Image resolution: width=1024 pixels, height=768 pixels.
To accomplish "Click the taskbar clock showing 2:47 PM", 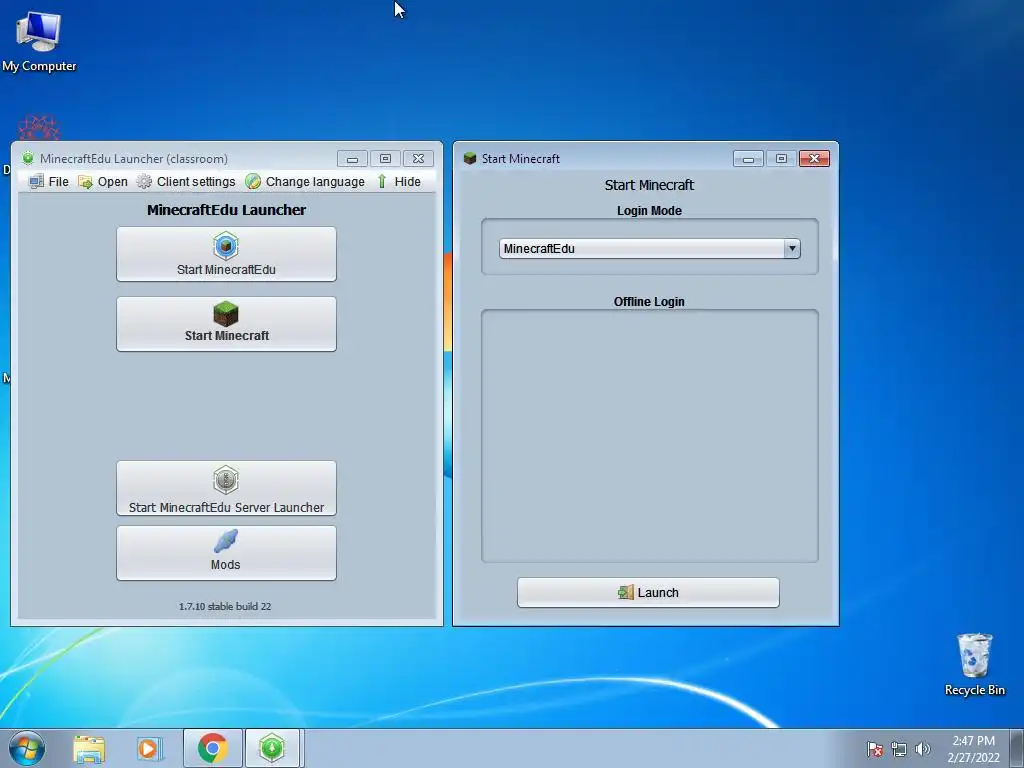I will coord(973,749).
